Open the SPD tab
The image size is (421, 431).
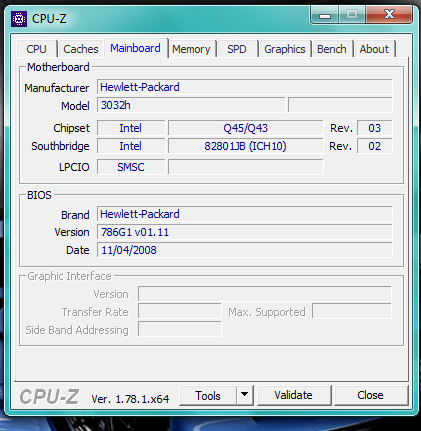pyautogui.click(x=237, y=49)
